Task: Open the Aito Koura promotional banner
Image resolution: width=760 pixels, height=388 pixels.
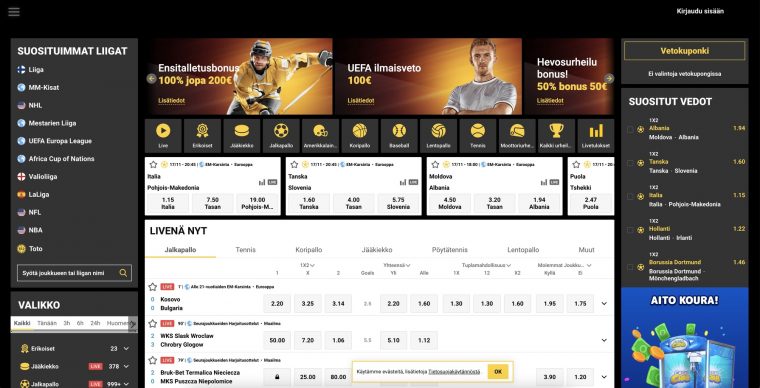Action: pyautogui.click(x=684, y=338)
